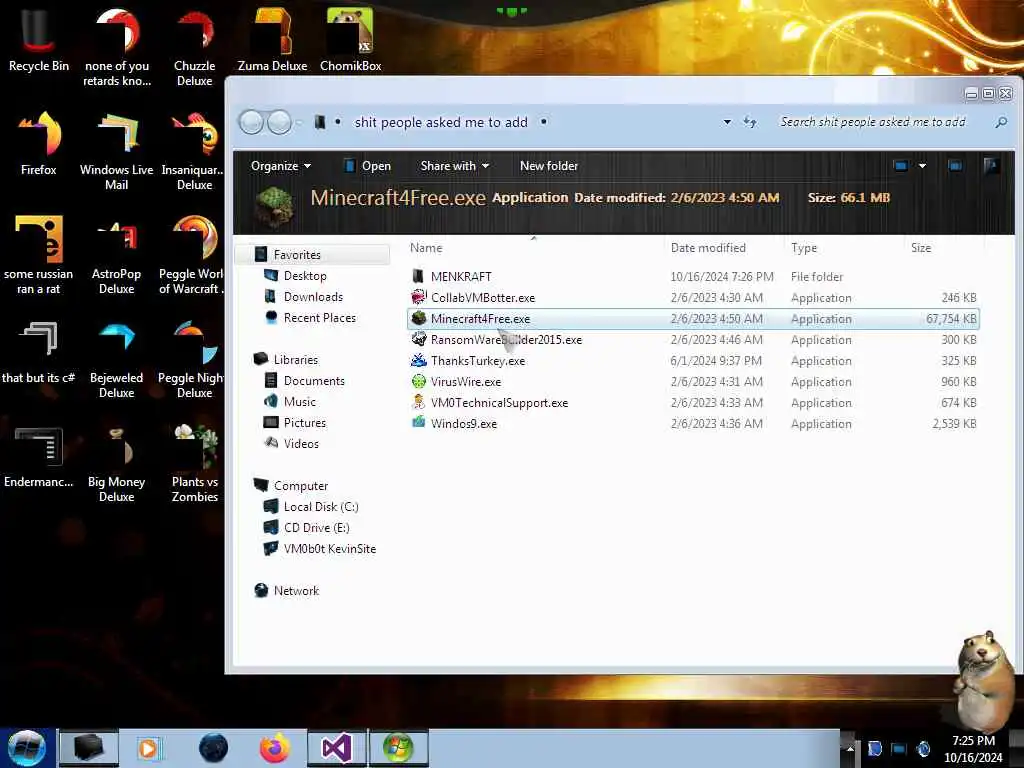The width and height of the screenshot is (1024, 768).
Task: Click the Windows Start orb
Action: (26, 748)
